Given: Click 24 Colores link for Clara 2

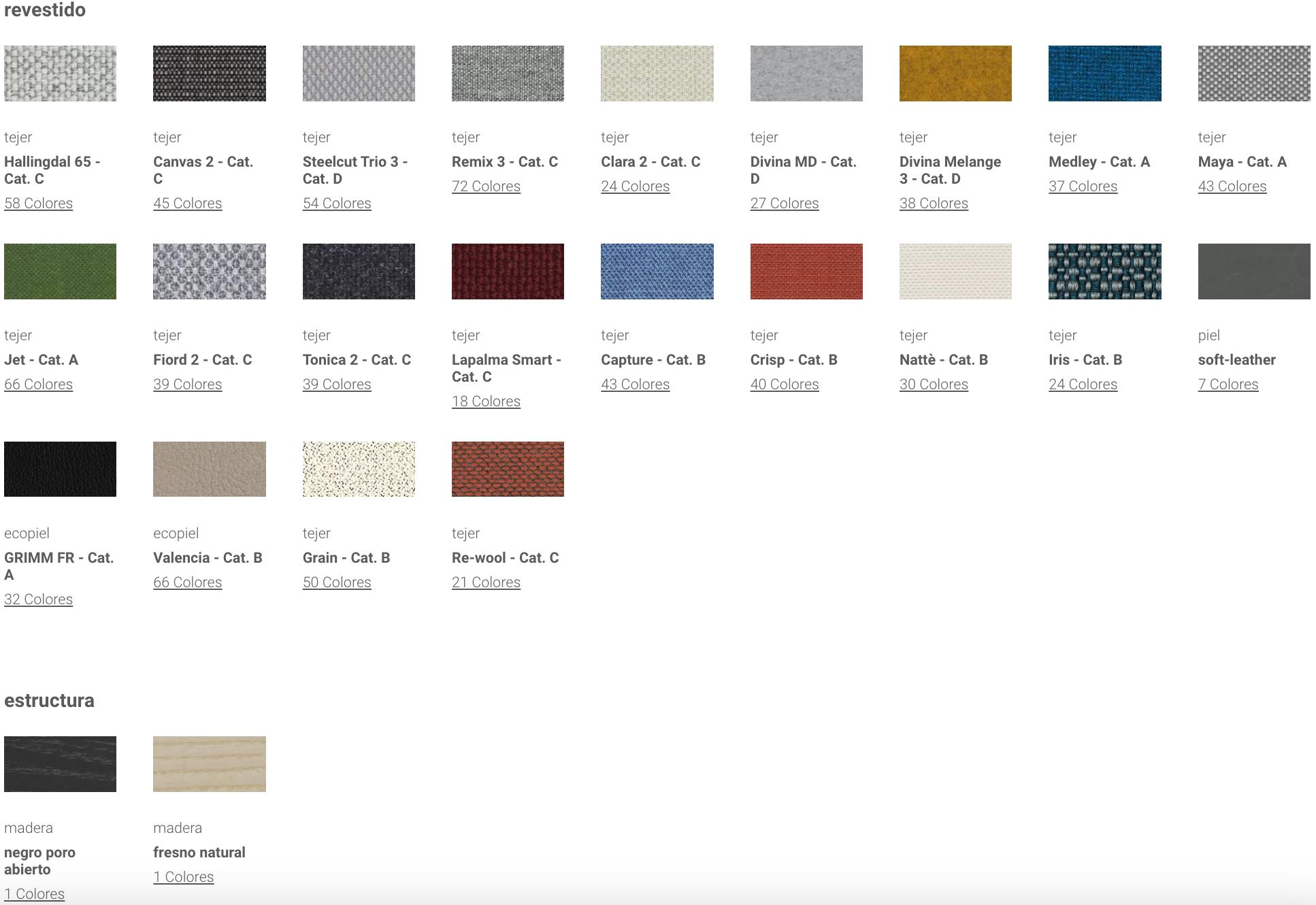Looking at the screenshot, I should point(635,186).
